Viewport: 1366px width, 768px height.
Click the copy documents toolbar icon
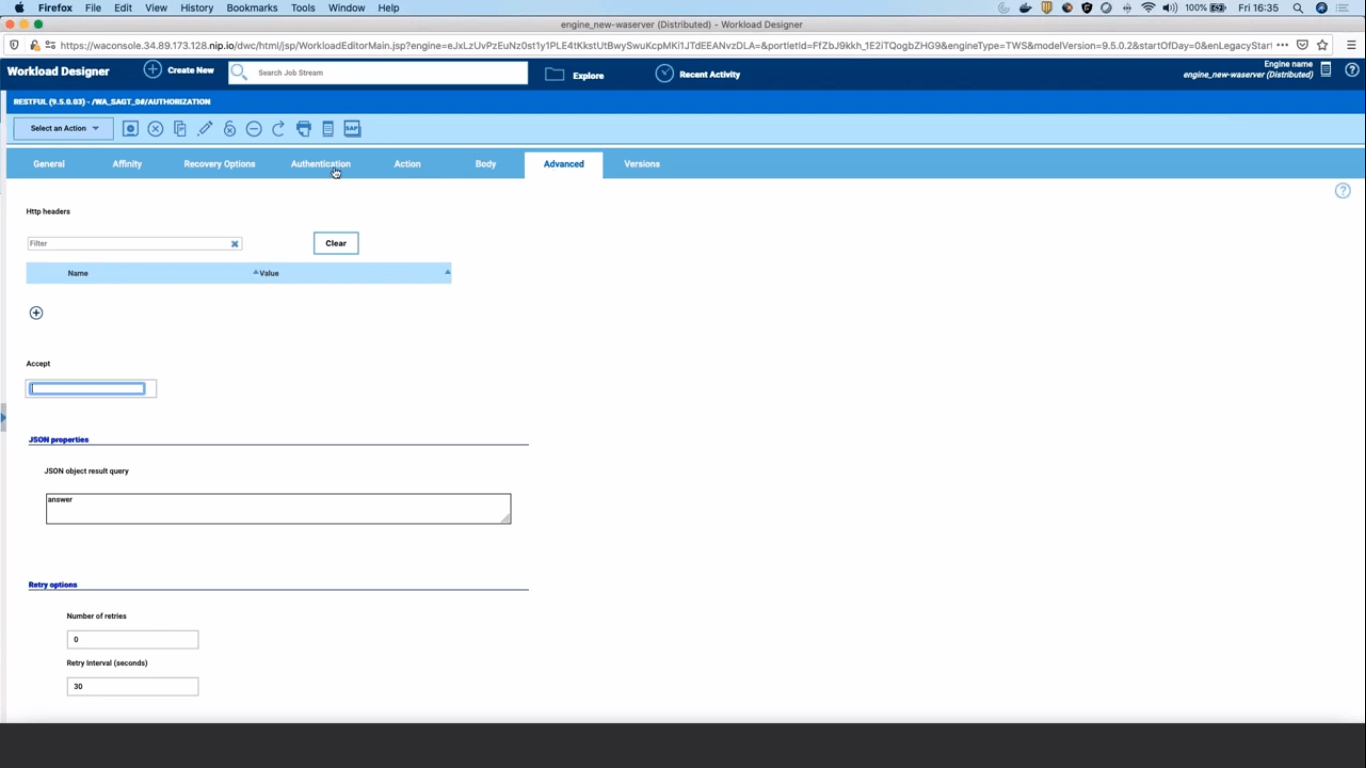[x=180, y=129]
